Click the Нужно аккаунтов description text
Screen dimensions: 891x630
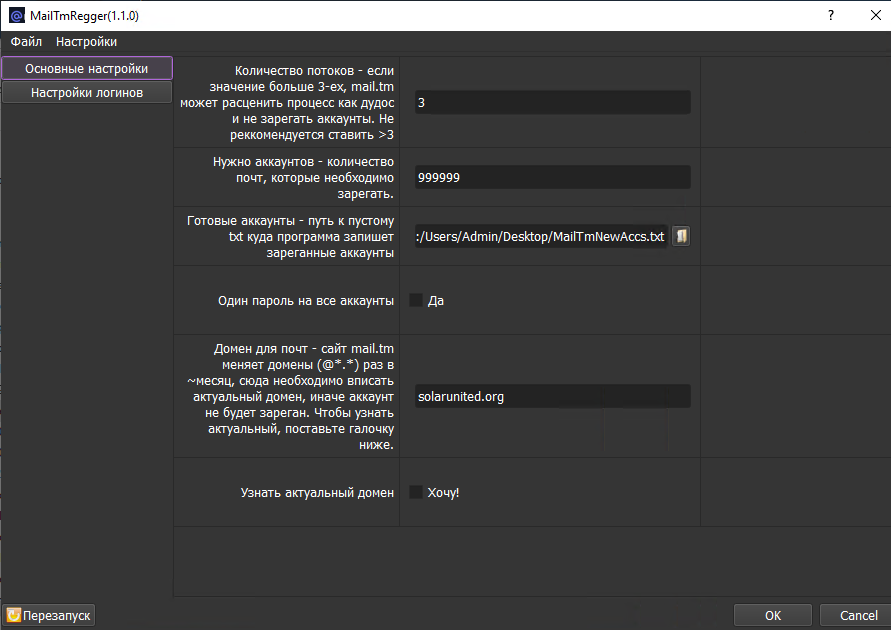pyautogui.click(x=303, y=178)
